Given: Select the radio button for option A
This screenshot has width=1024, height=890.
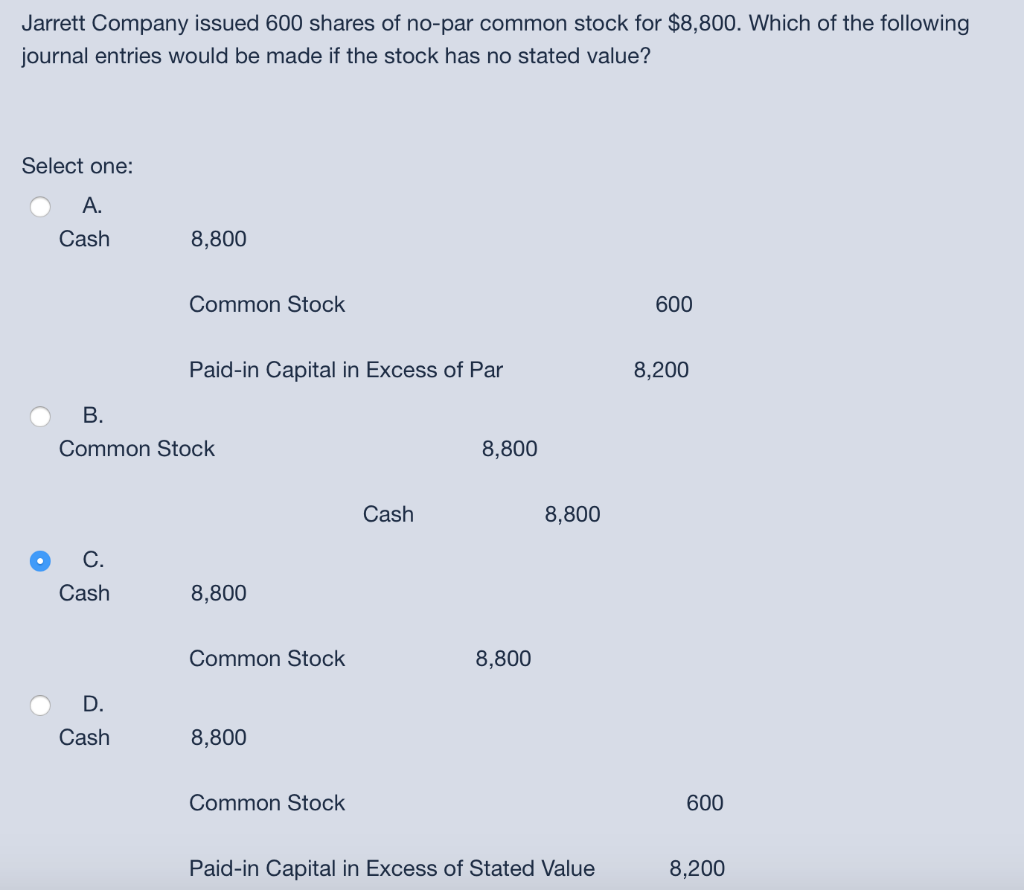Looking at the screenshot, I should tap(40, 206).
